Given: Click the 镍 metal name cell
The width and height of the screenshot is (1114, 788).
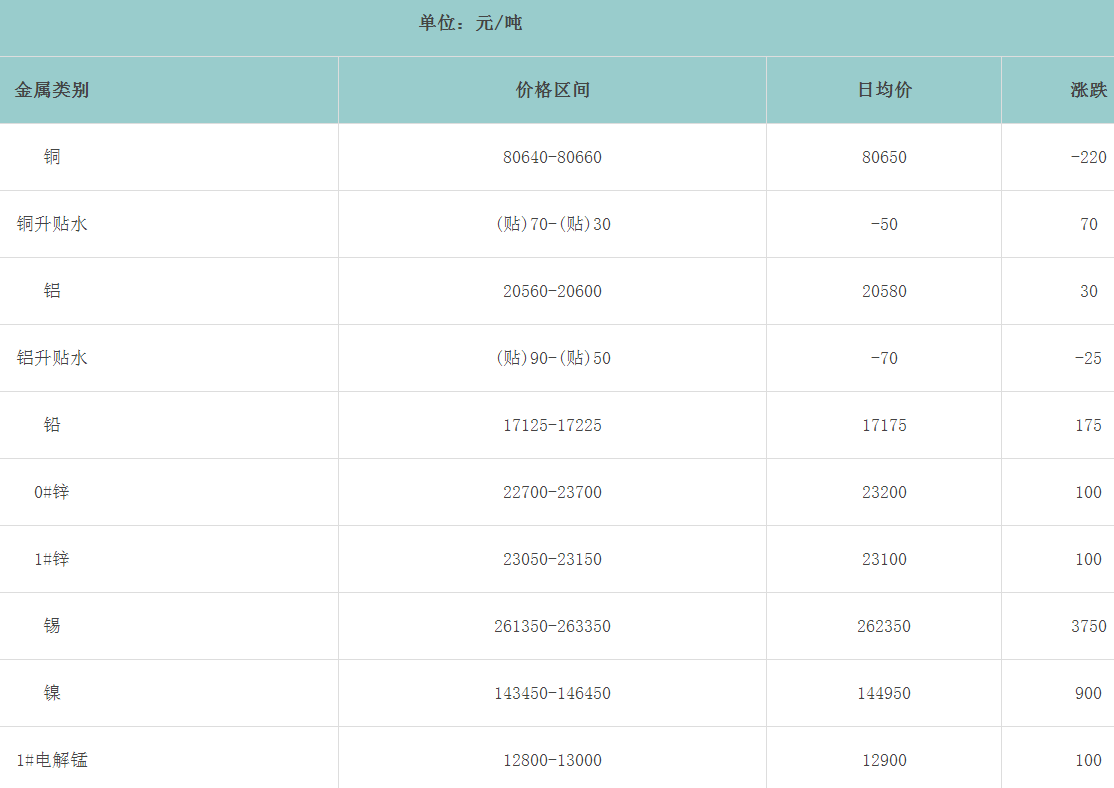Looking at the screenshot, I should click(x=52, y=693).
